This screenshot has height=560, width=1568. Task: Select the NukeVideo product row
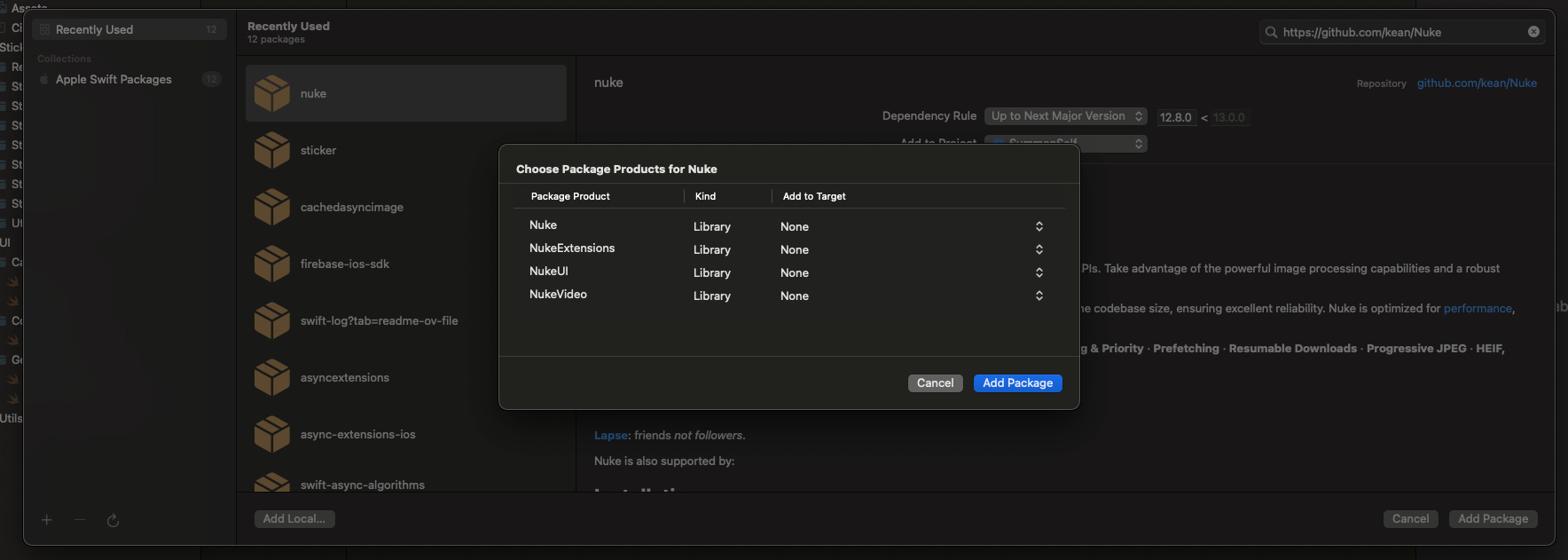point(789,296)
